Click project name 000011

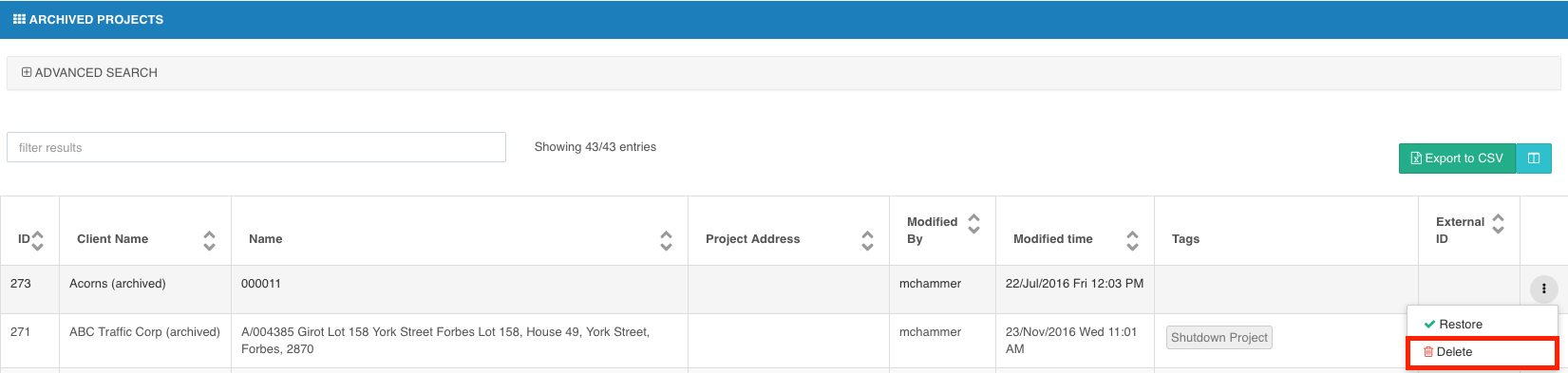[x=261, y=284]
